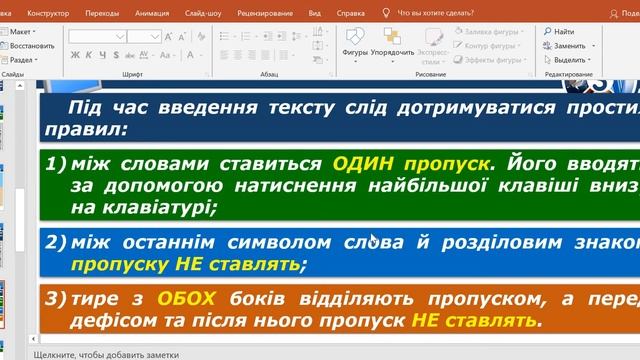Click the orange rule 3 text box

click(340, 309)
